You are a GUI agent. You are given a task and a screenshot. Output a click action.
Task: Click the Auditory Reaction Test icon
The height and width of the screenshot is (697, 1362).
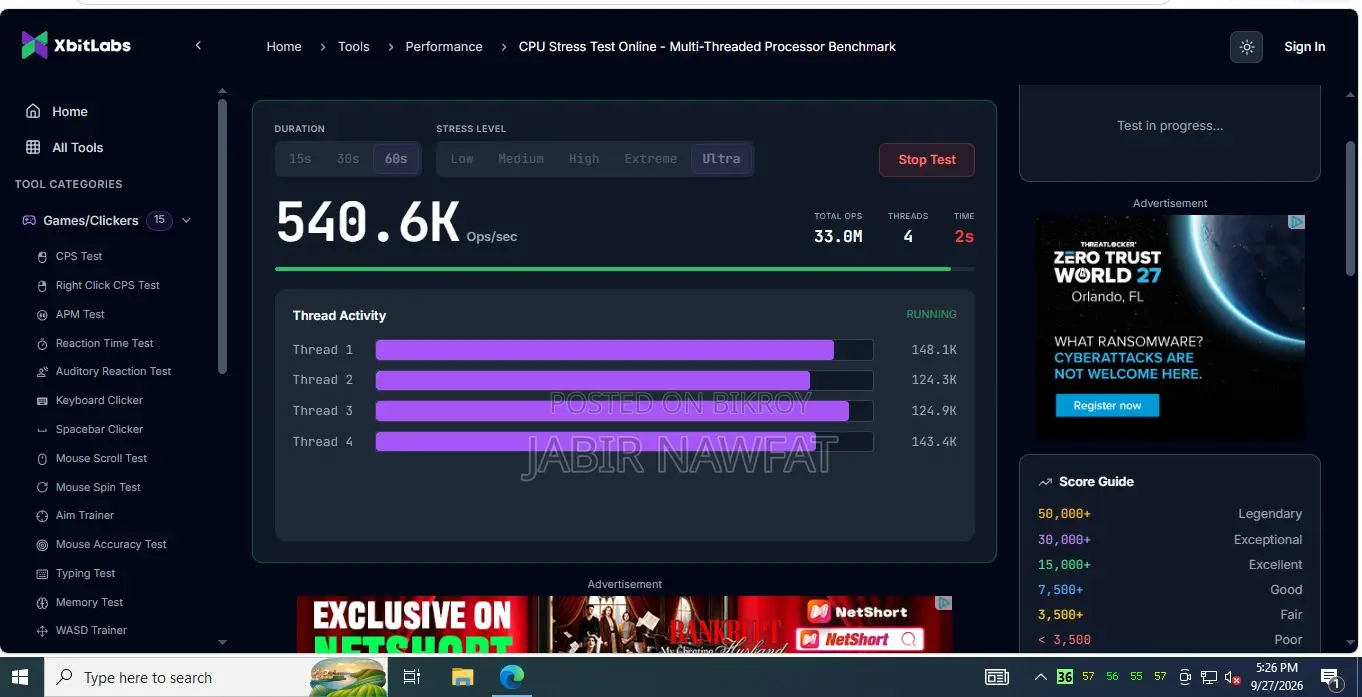click(x=42, y=372)
